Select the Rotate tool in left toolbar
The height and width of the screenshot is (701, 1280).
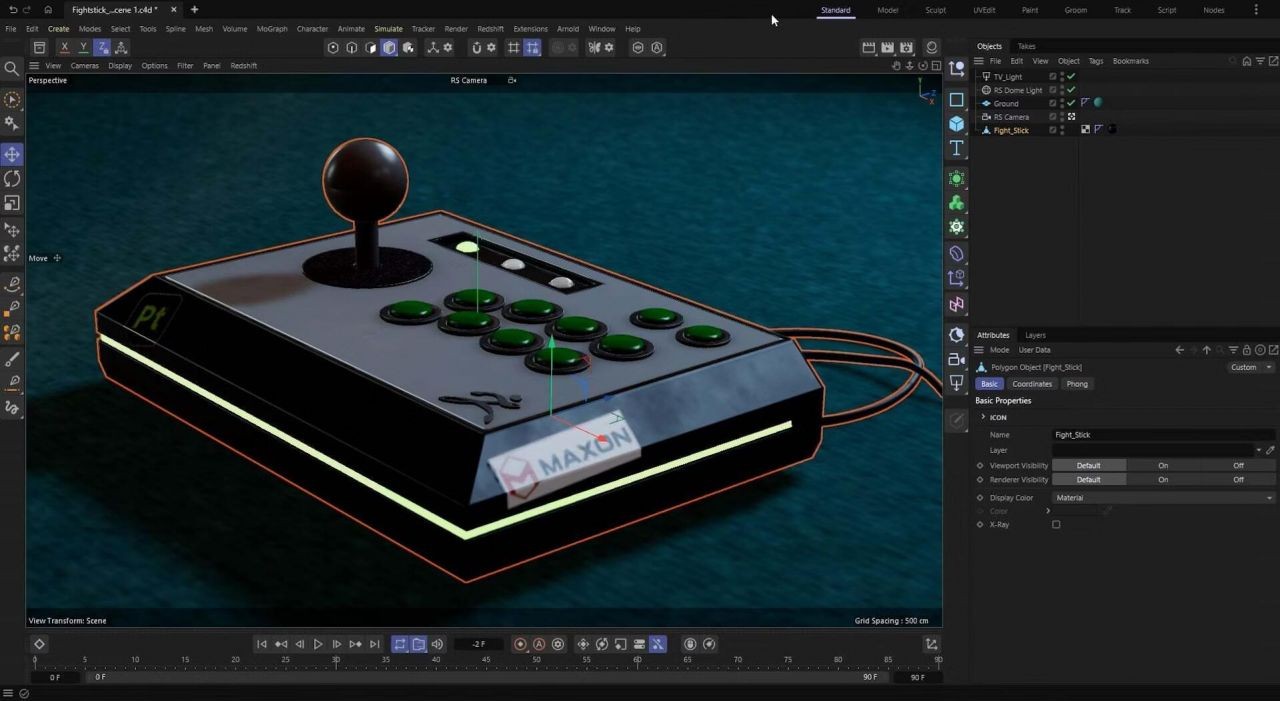coord(12,179)
